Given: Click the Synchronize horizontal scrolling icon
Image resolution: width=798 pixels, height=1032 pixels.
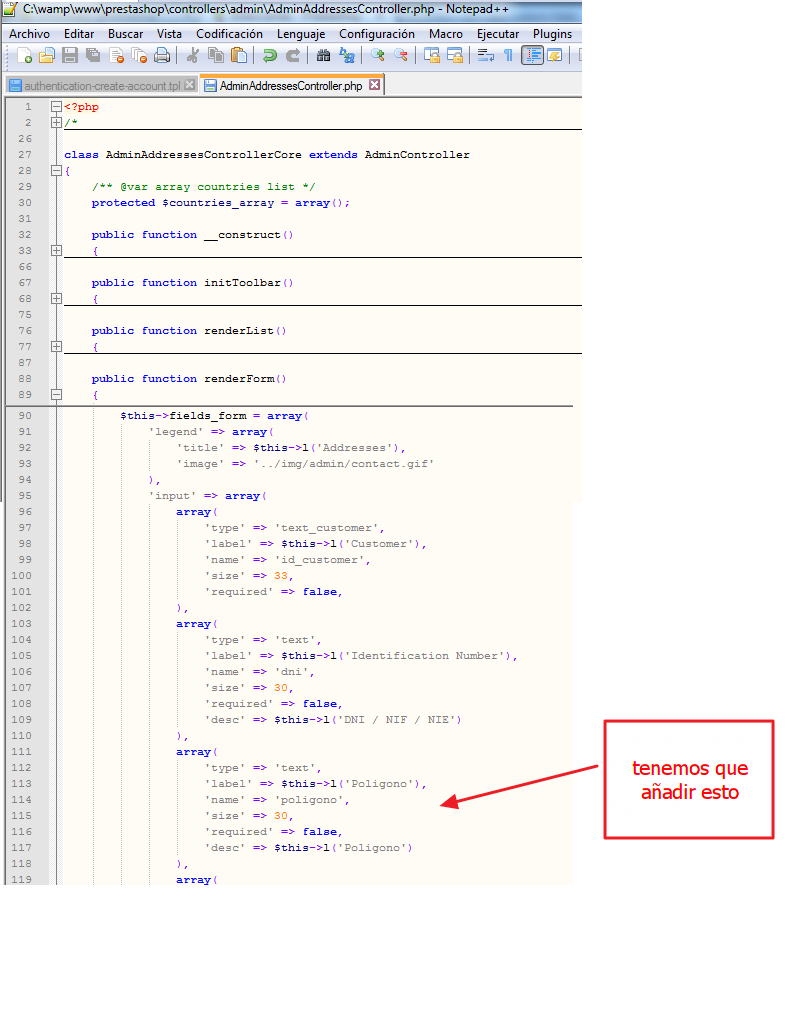Looking at the screenshot, I should pyautogui.click(x=454, y=55).
